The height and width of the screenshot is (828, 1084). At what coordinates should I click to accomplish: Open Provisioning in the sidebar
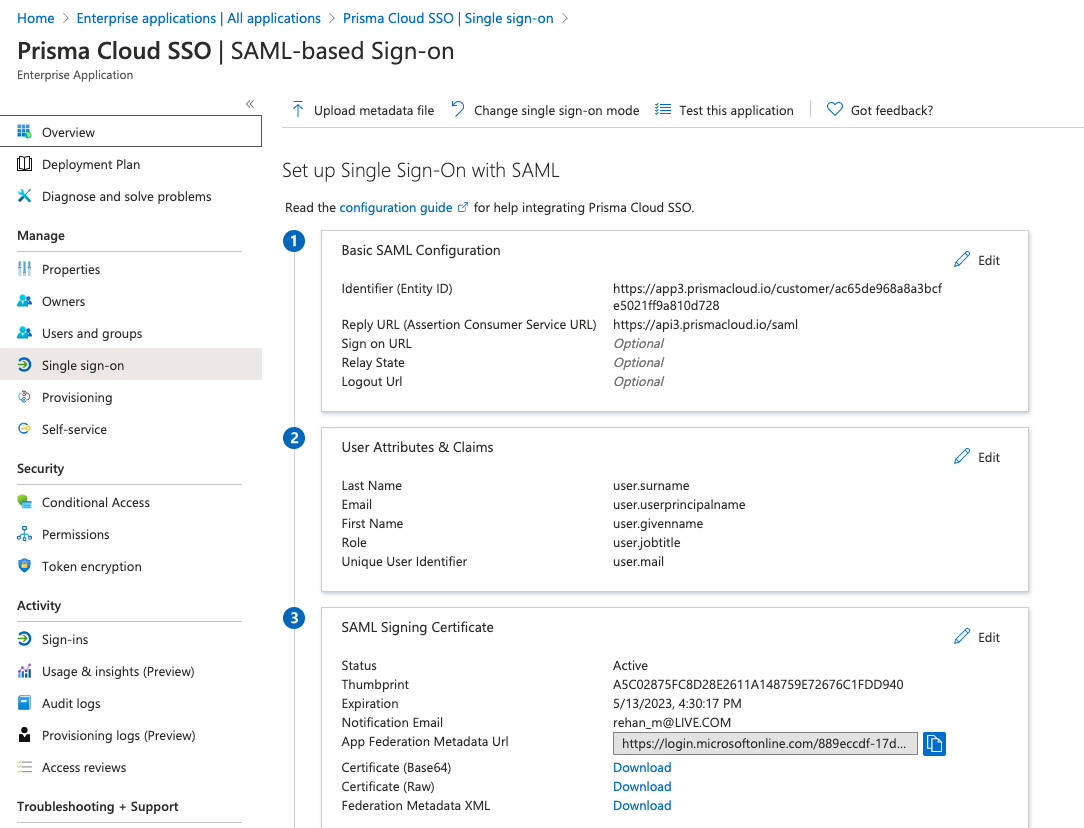click(77, 398)
